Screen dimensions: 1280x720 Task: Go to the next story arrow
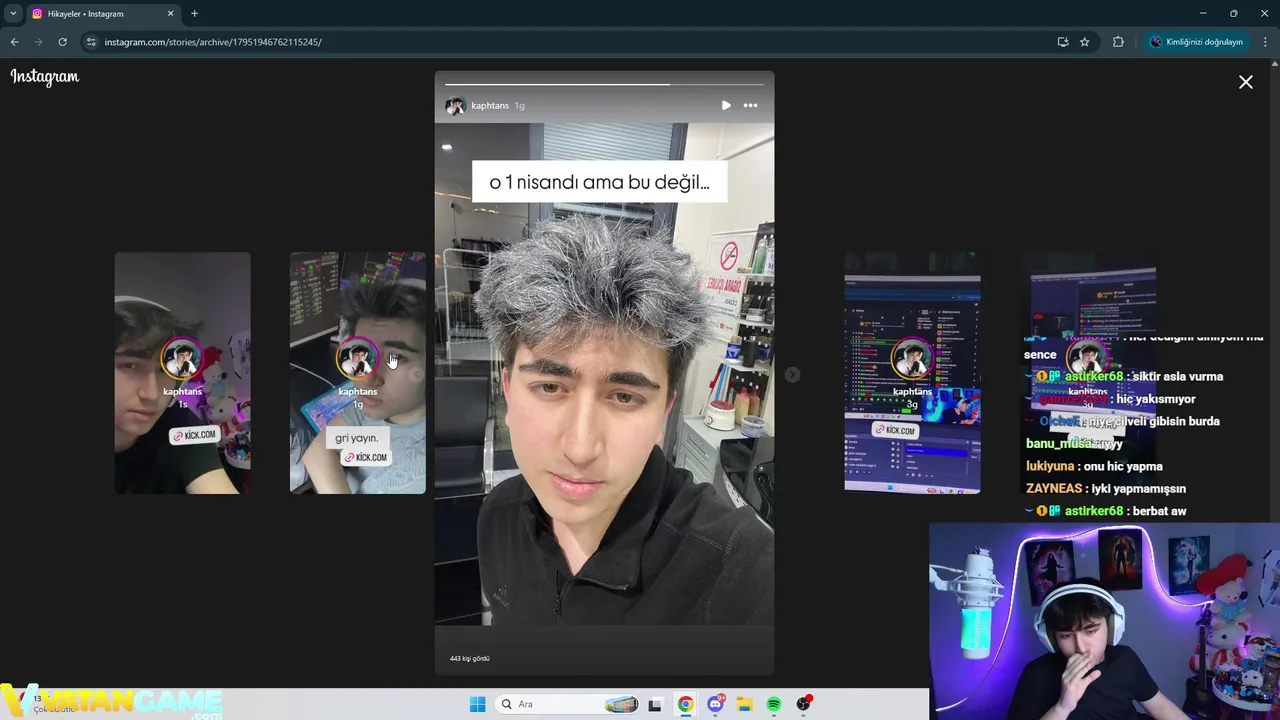point(792,374)
